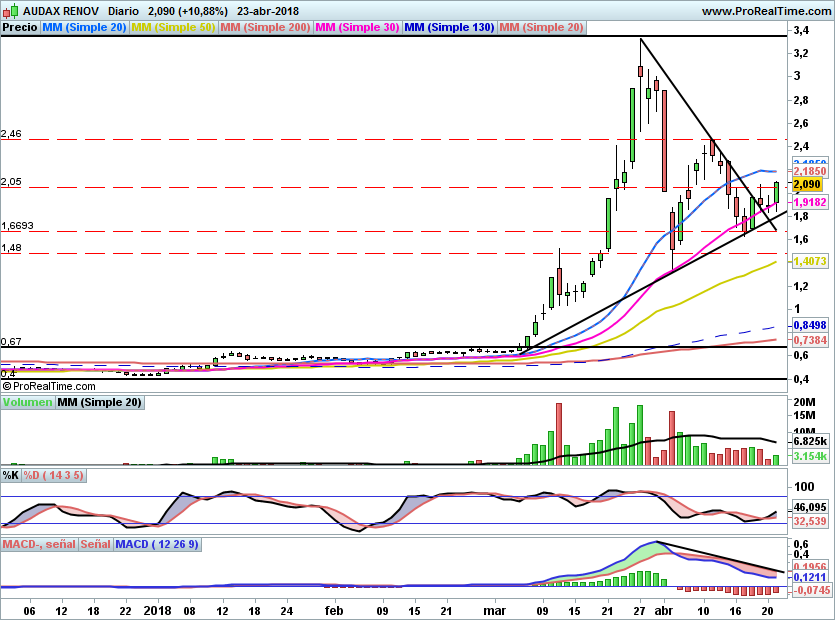Click the MM (Simple 130) indicator label

pos(449,28)
